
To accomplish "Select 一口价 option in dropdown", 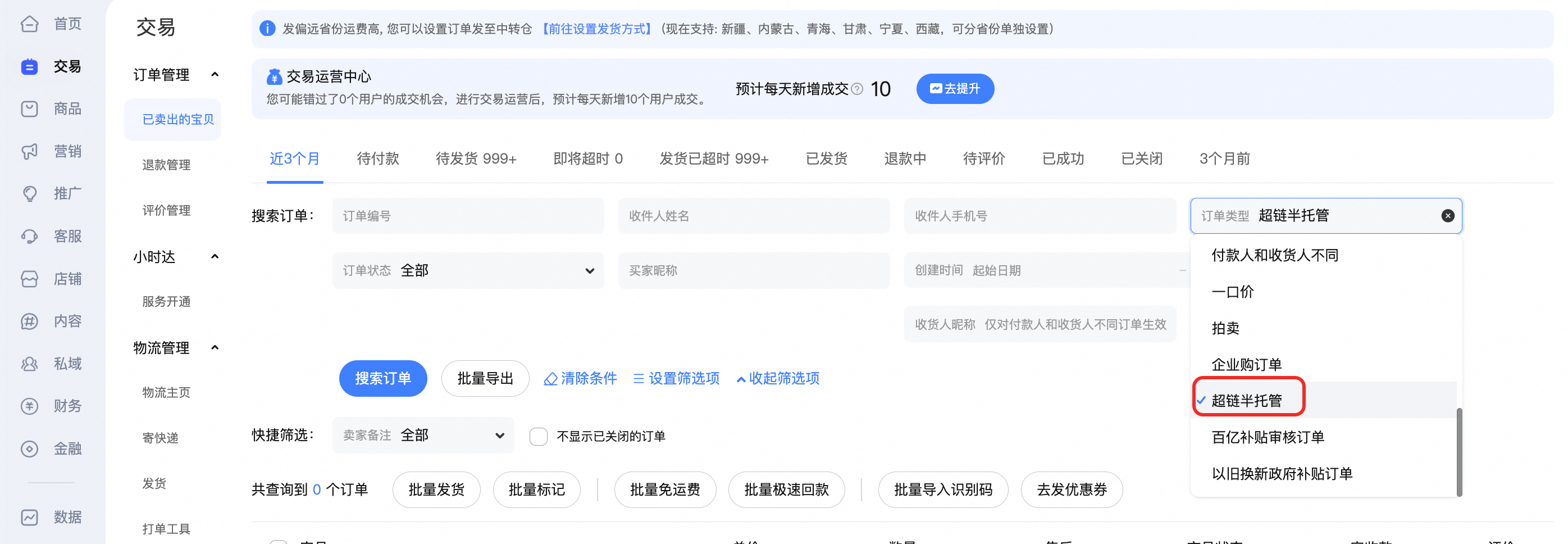I will (1324, 292).
